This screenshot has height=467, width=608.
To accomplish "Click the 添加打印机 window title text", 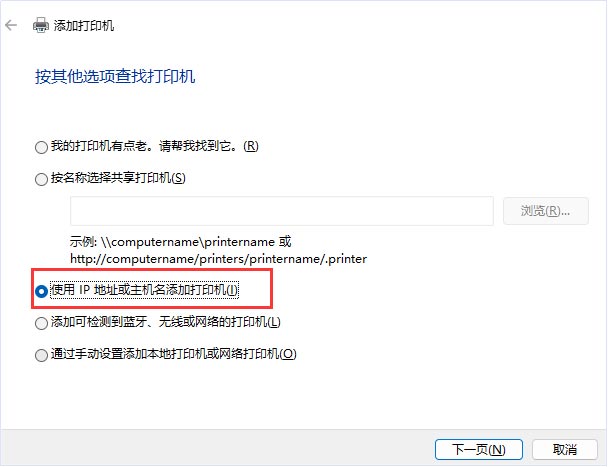I will pyautogui.click(x=84, y=26).
